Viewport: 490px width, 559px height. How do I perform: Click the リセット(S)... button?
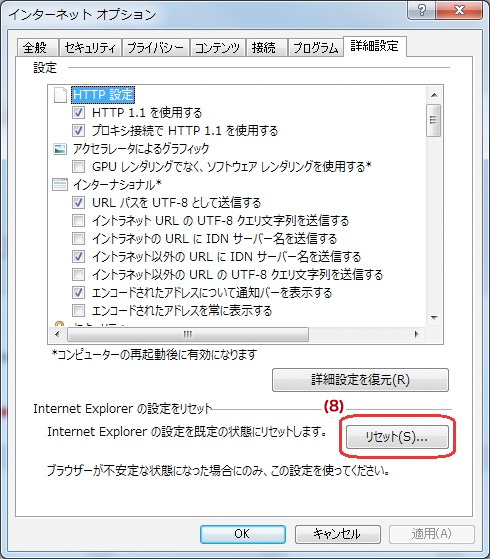397,437
